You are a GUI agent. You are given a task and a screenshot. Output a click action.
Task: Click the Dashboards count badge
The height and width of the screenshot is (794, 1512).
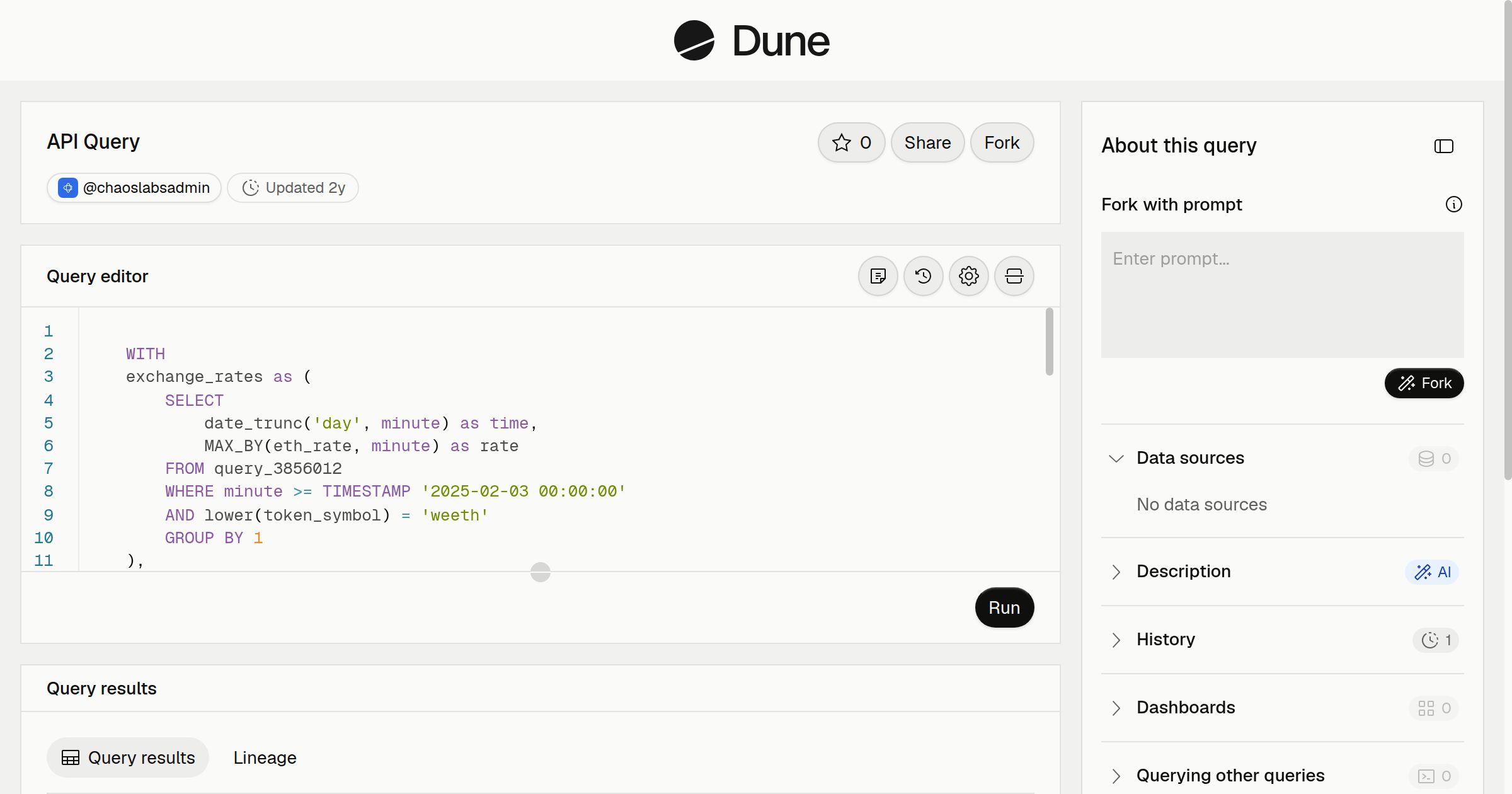pos(1434,708)
